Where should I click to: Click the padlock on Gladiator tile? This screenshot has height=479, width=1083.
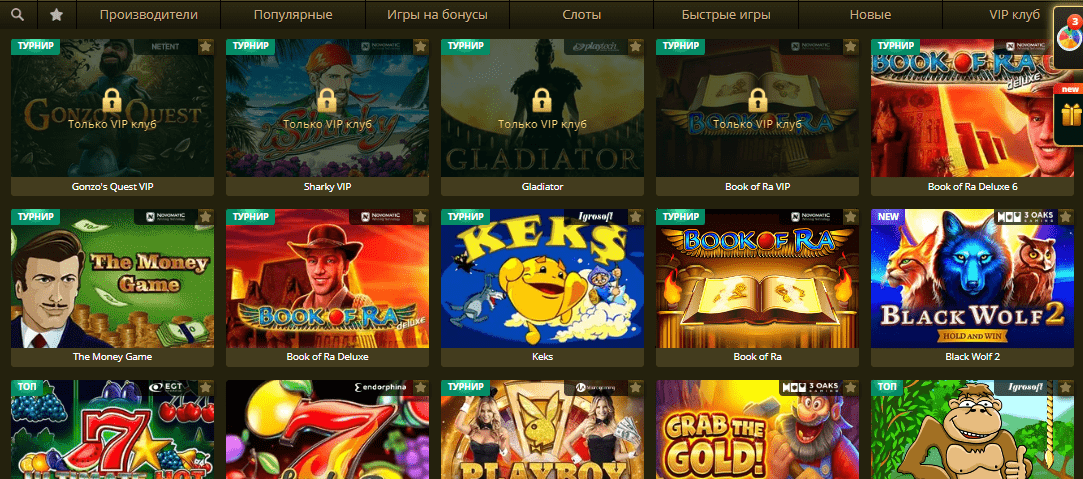pos(542,101)
